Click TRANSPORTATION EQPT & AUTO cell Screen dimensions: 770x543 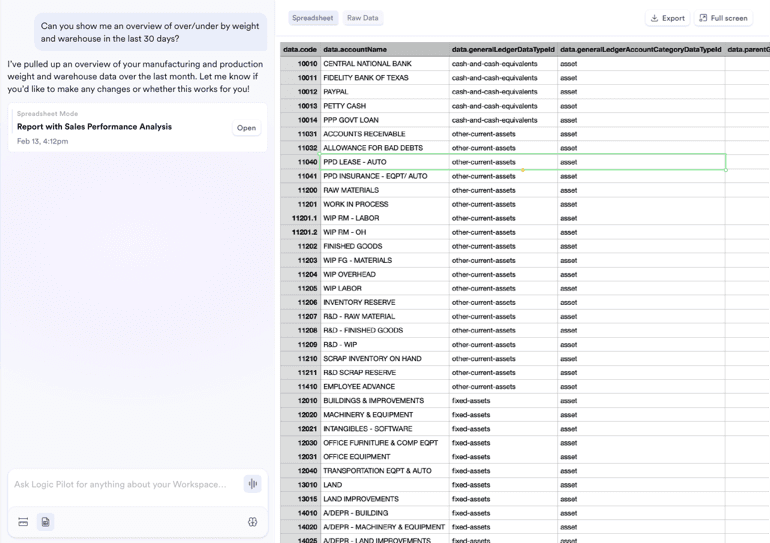tap(385, 471)
